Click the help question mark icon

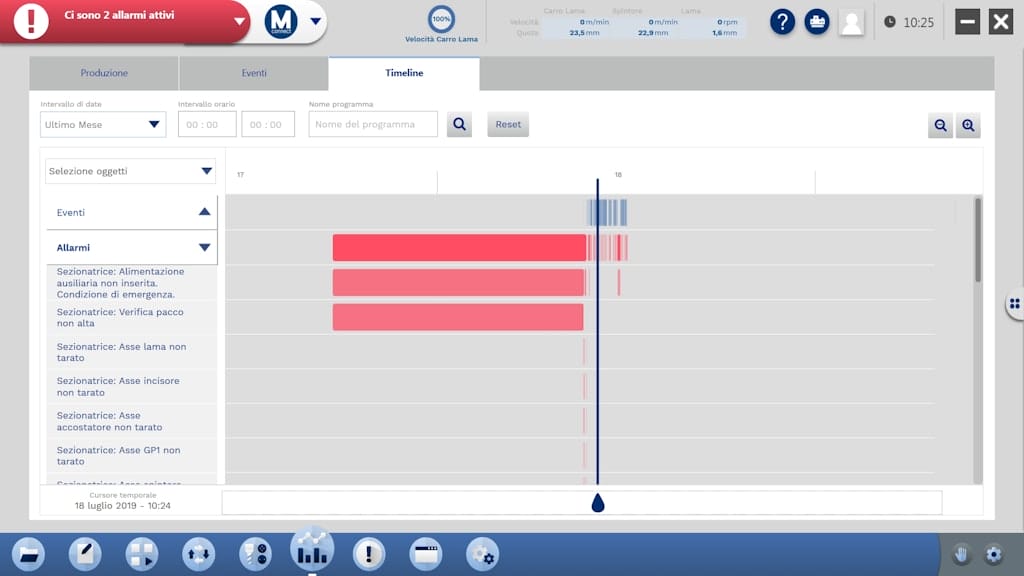click(x=782, y=22)
